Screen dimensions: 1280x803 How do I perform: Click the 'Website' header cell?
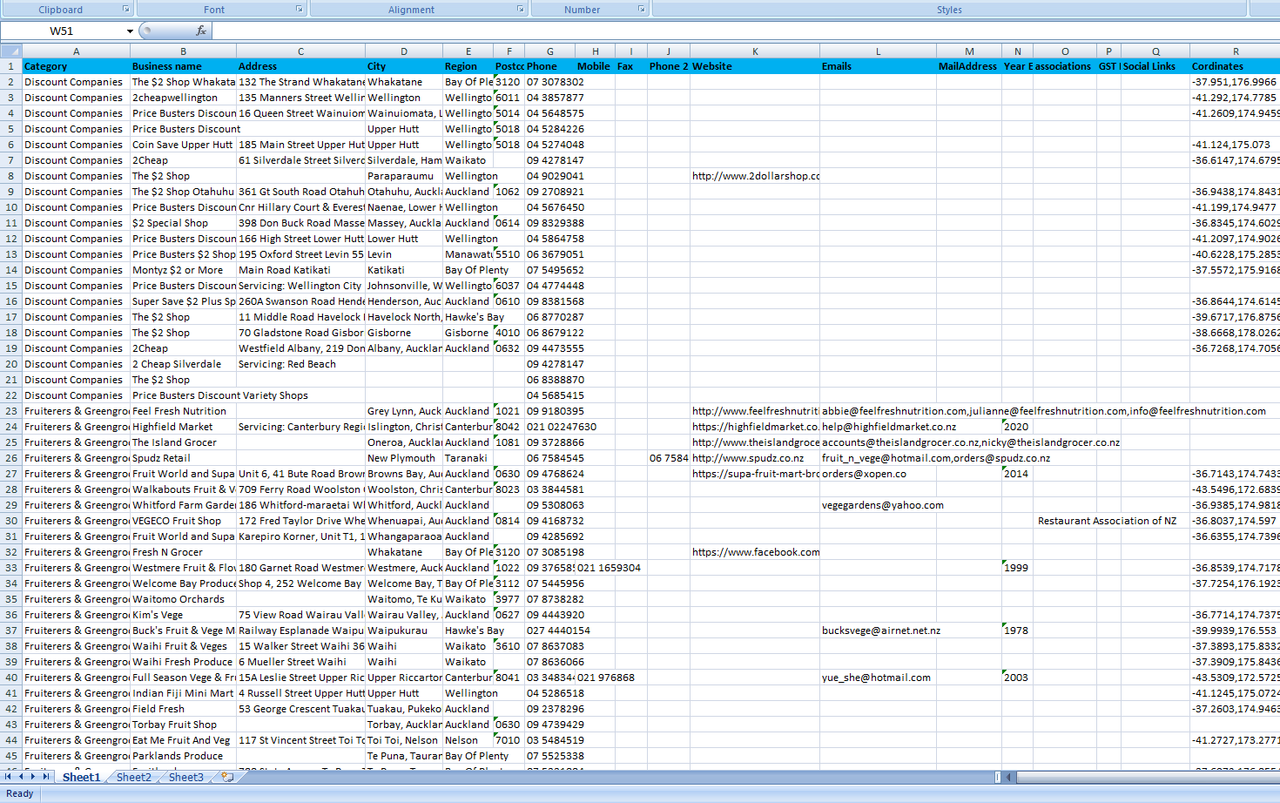point(755,66)
